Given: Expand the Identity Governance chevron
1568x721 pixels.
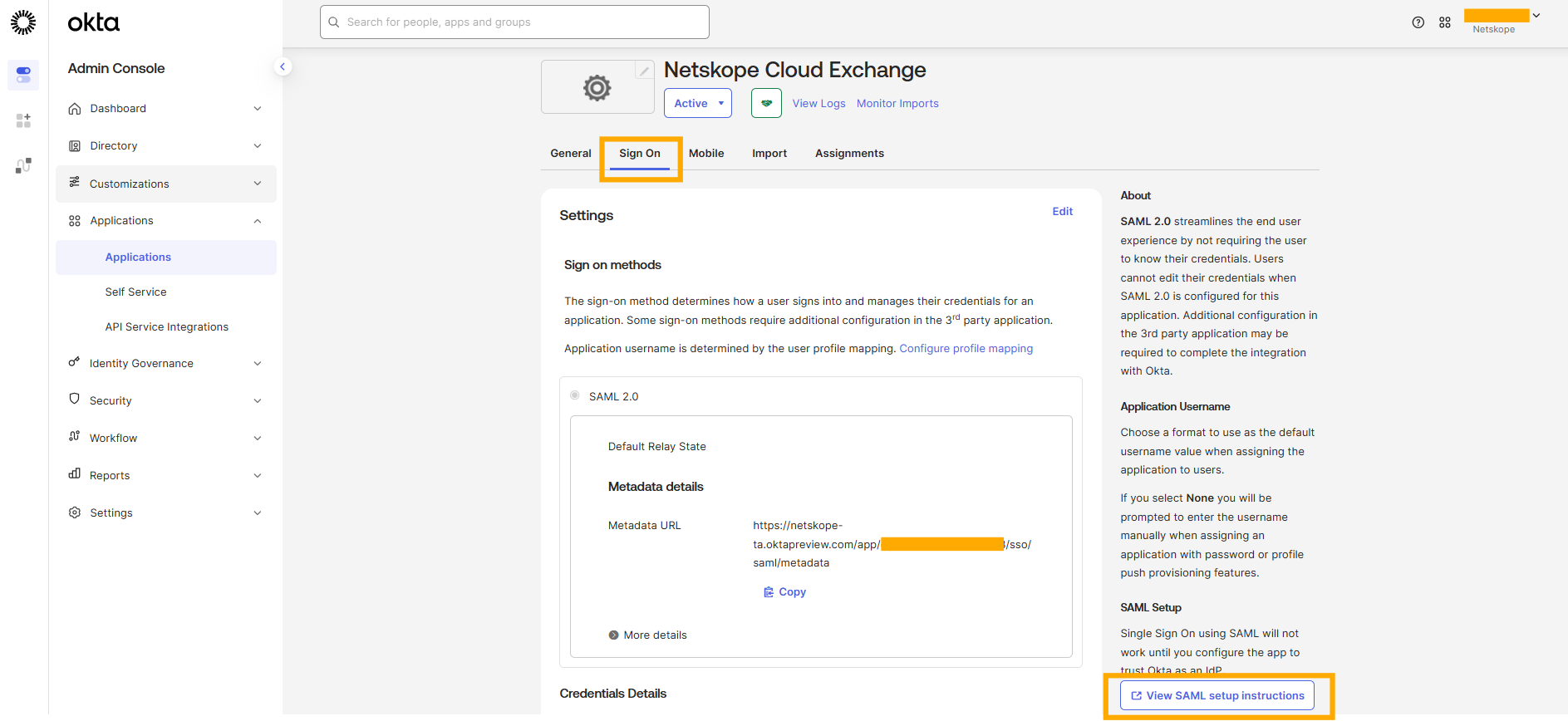Looking at the screenshot, I should (258, 364).
